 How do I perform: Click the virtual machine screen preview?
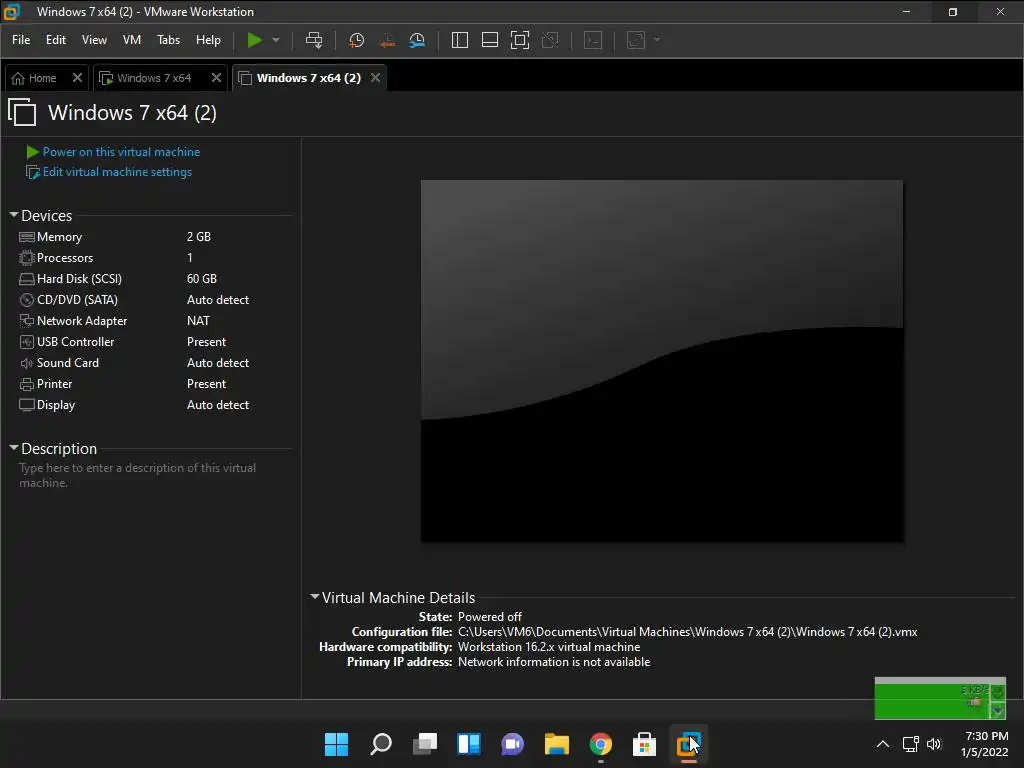(662, 361)
